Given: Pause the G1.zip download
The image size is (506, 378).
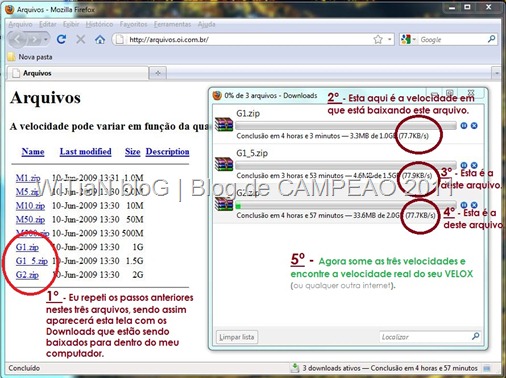Looking at the screenshot, I should (x=464, y=126).
